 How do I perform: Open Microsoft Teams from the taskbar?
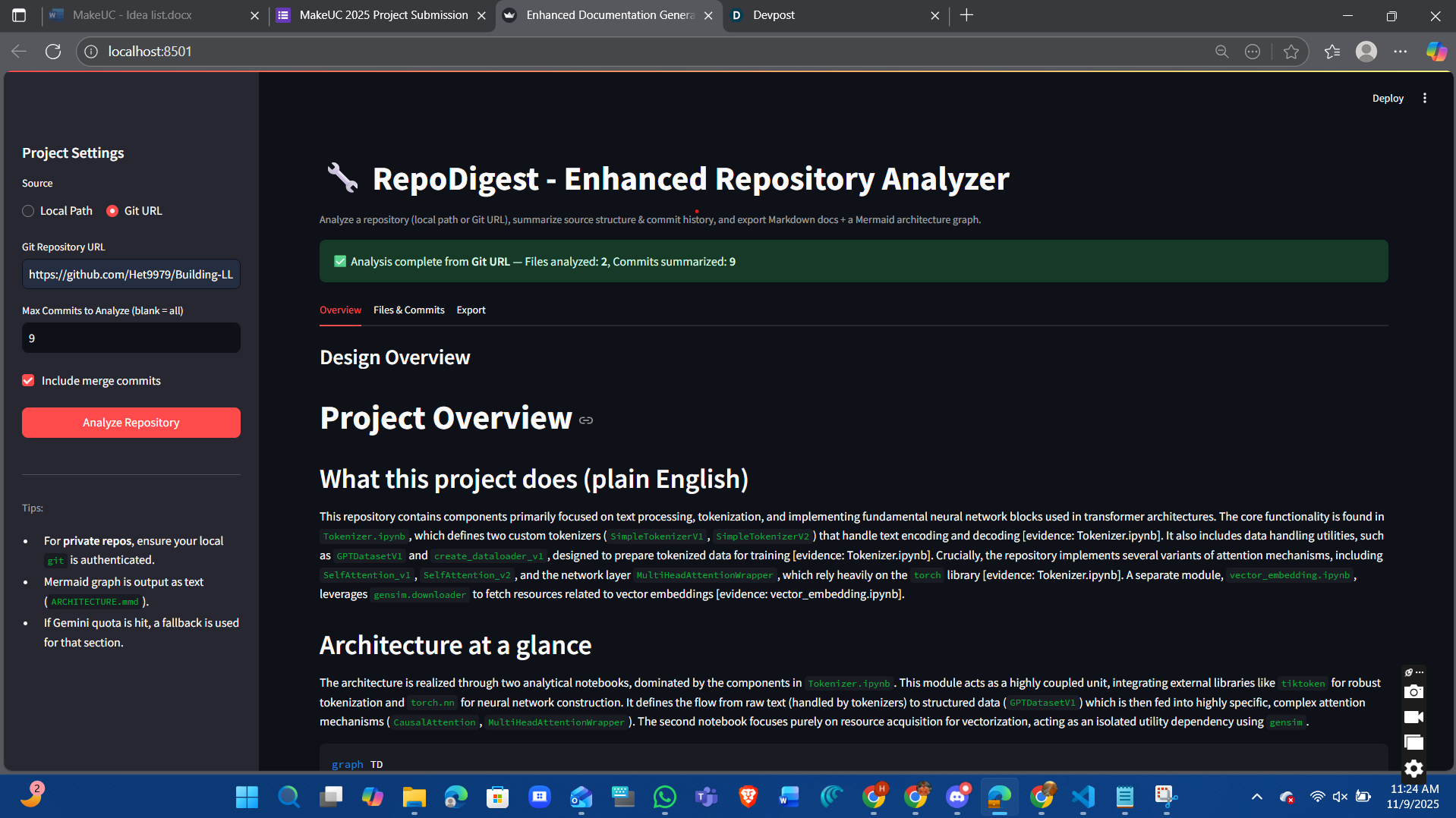[706, 797]
